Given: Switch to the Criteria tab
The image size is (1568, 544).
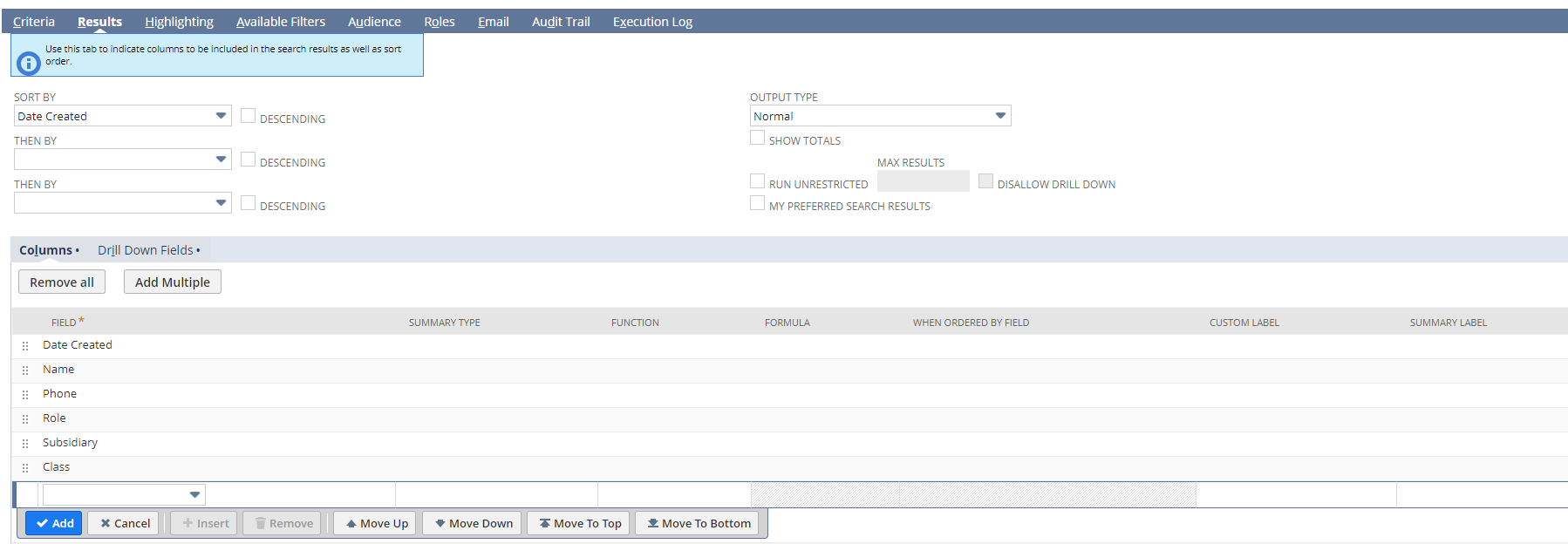Looking at the screenshot, I should click(x=34, y=22).
